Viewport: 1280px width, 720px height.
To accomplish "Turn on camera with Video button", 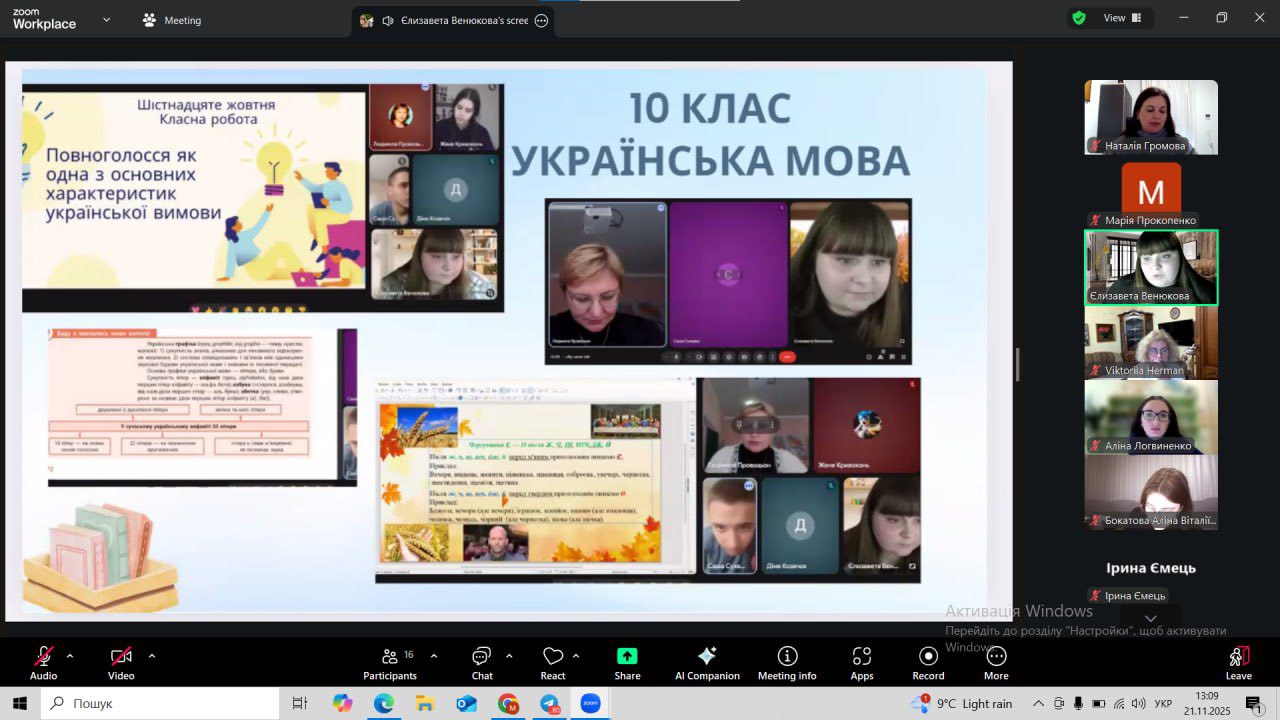I will 121,662.
